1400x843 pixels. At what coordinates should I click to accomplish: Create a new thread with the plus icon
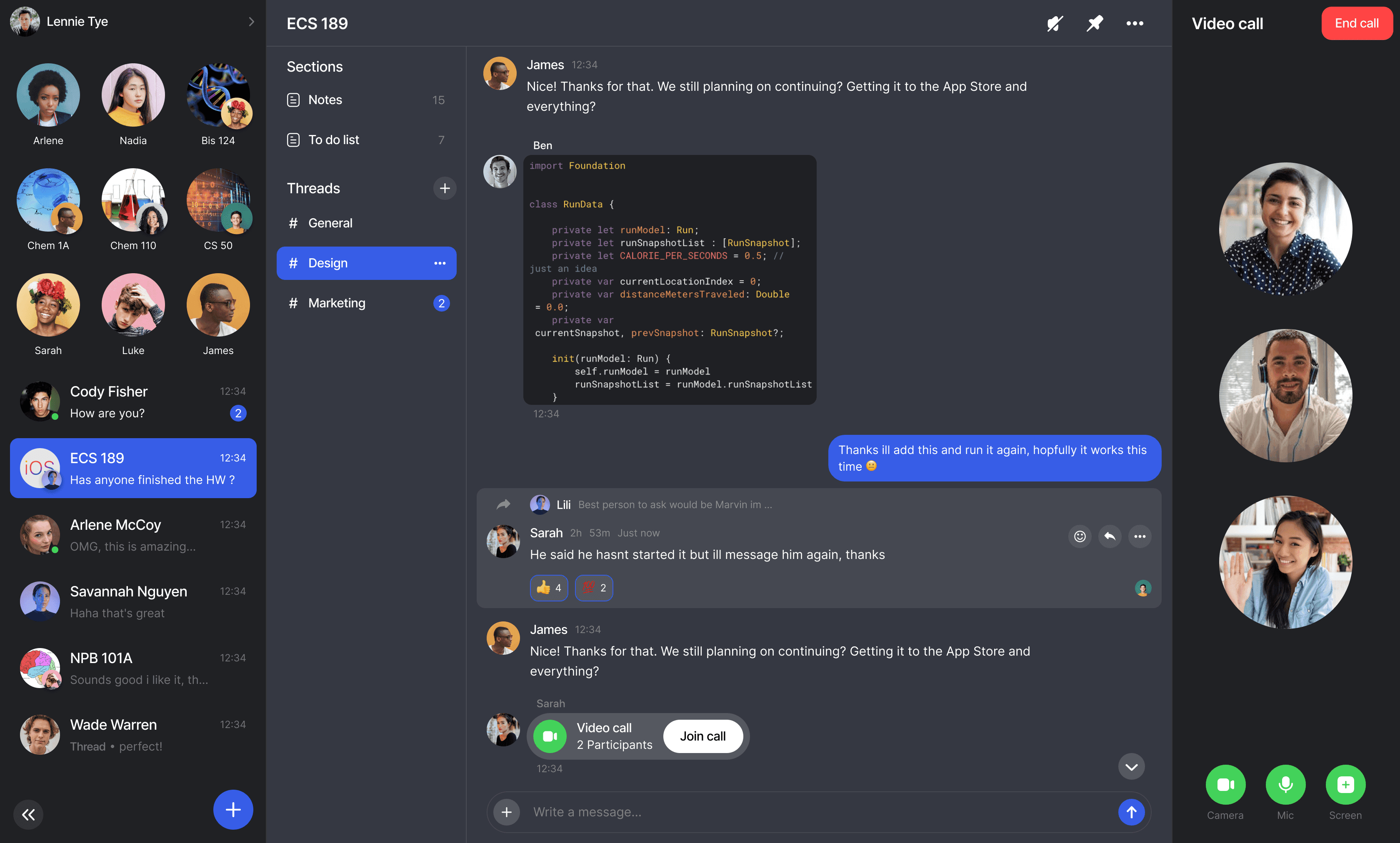[x=445, y=188]
